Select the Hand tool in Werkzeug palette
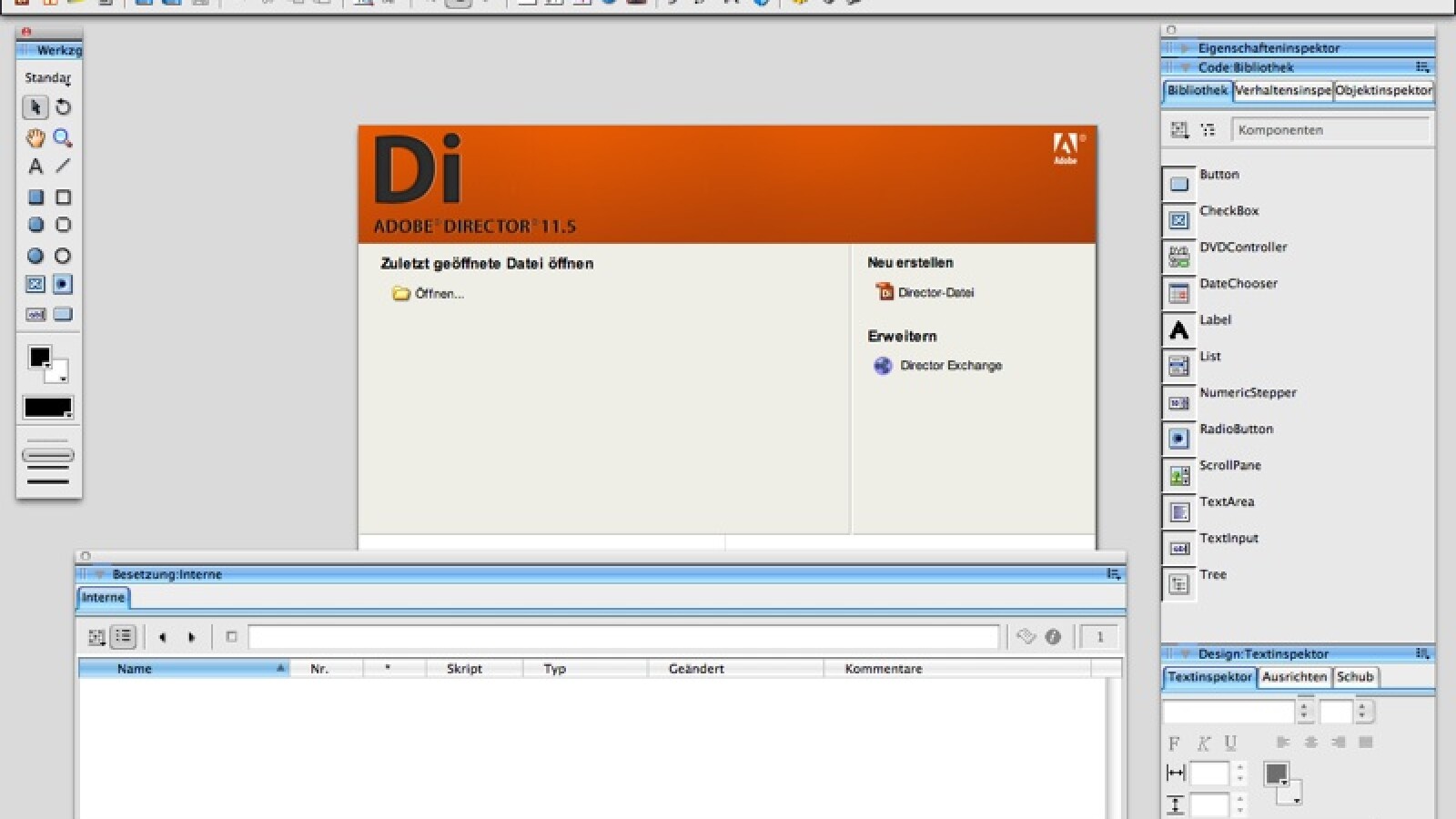The width and height of the screenshot is (1456, 819). (x=35, y=138)
